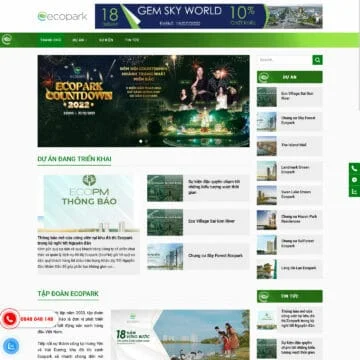Open the 18 năm vững bước banner image
This screenshot has width=360, height=360.
tap(180, 335)
